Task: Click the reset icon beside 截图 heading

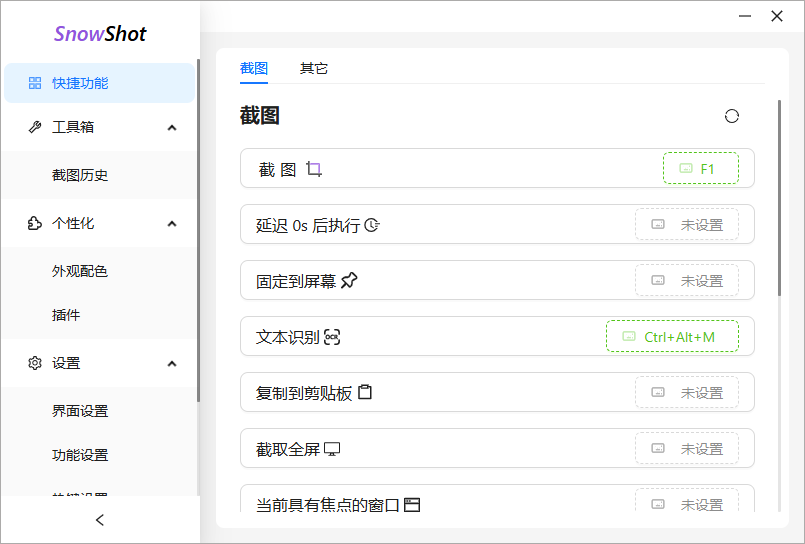Action: tap(732, 116)
